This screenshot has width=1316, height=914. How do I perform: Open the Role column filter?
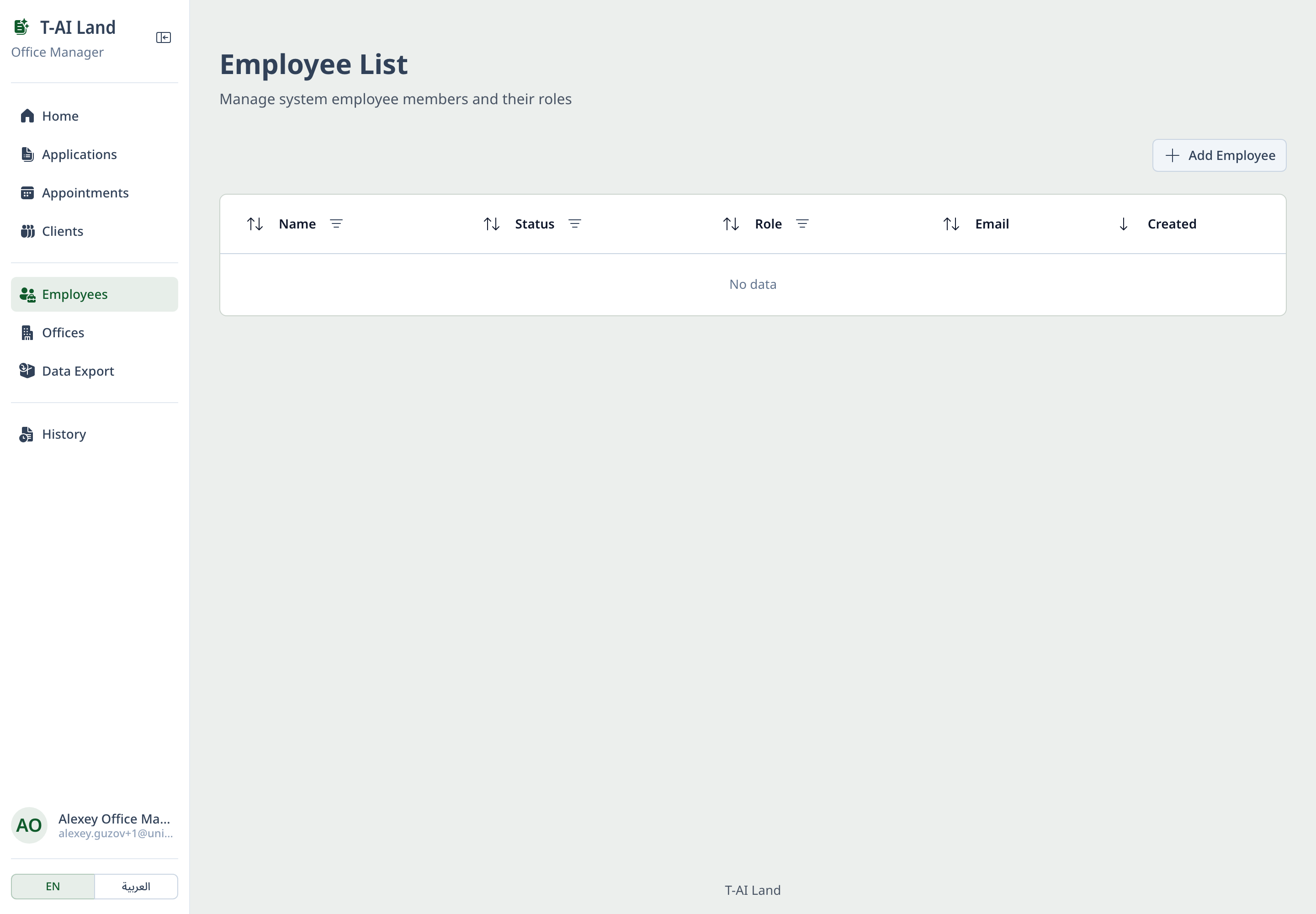(x=802, y=224)
